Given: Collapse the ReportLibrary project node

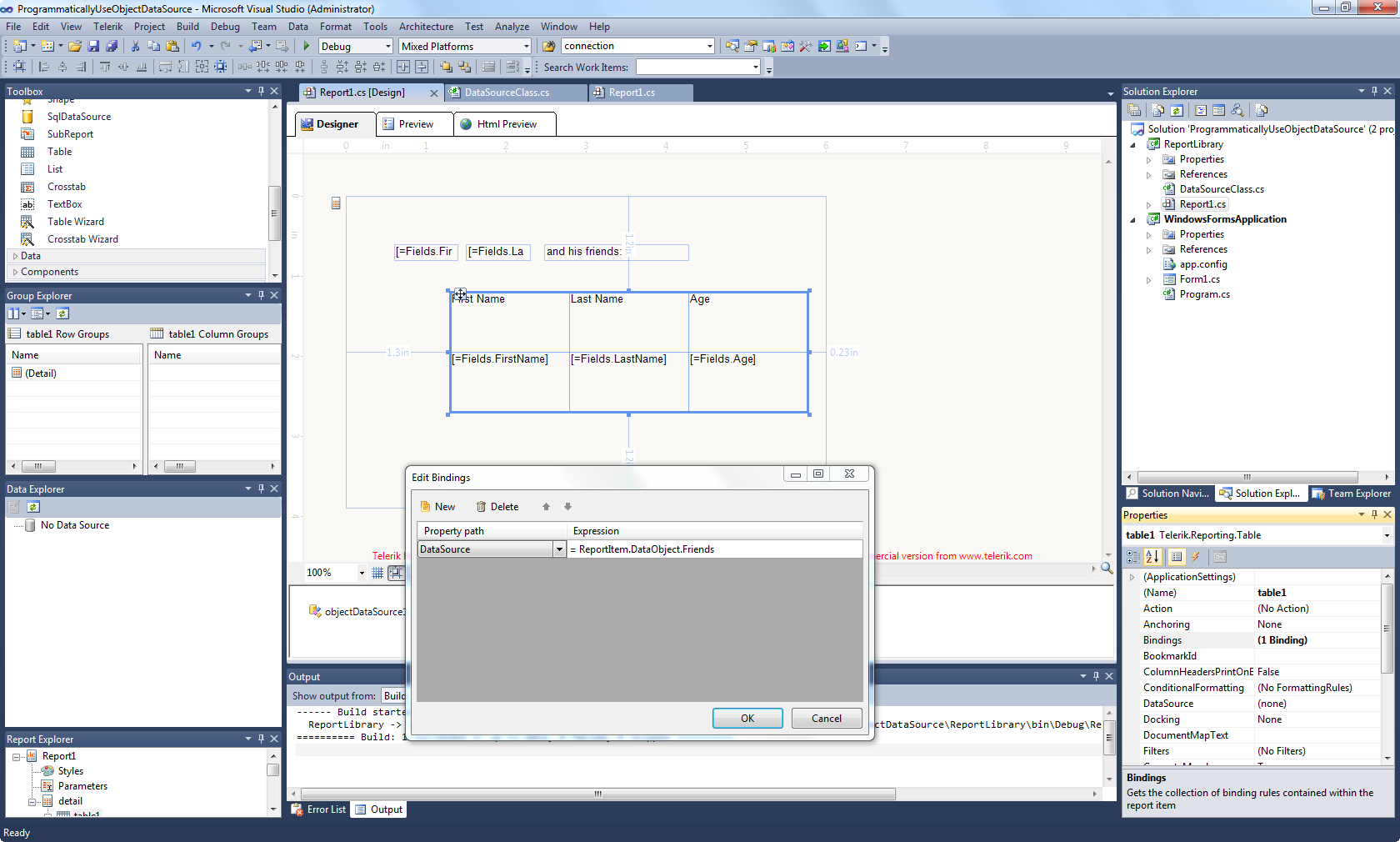Looking at the screenshot, I should pyautogui.click(x=1132, y=145).
